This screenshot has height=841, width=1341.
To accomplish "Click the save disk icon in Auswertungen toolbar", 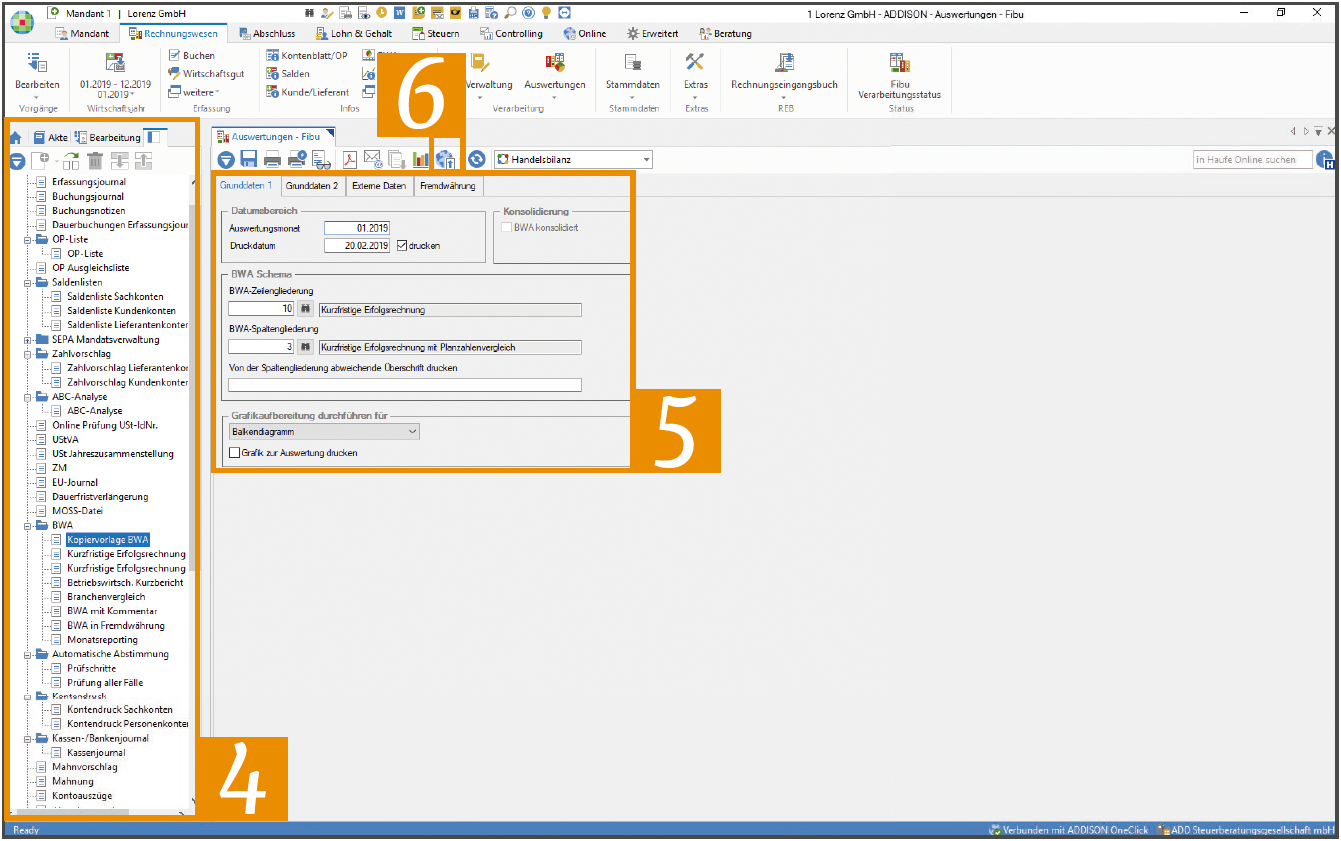I will [248, 159].
